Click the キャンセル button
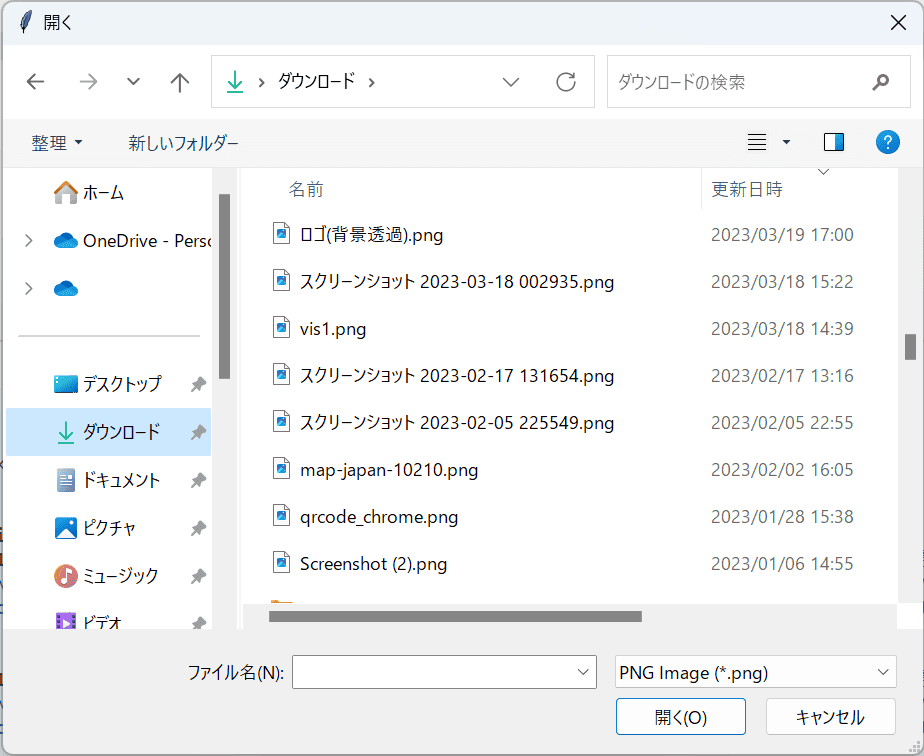924x756 pixels. tap(829, 717)
